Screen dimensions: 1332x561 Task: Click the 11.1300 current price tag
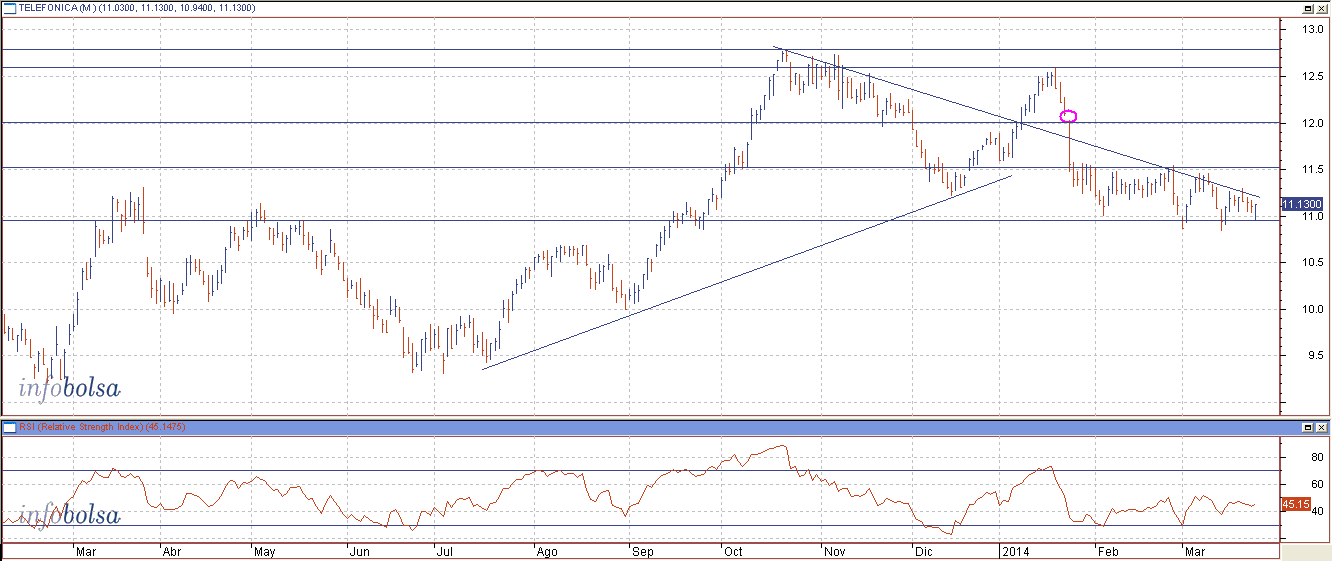(1301, 203)
